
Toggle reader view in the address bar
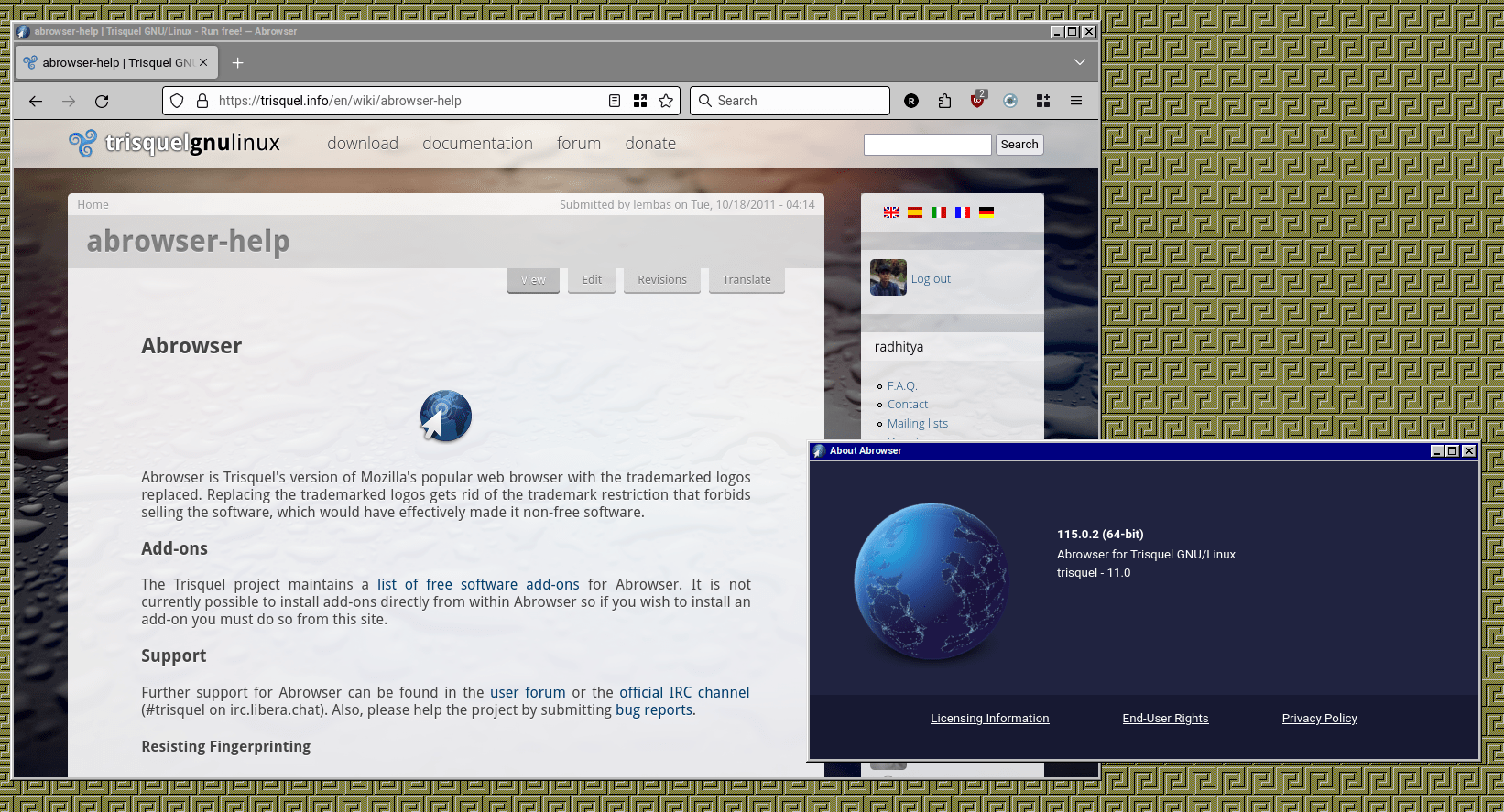point(615,101)
